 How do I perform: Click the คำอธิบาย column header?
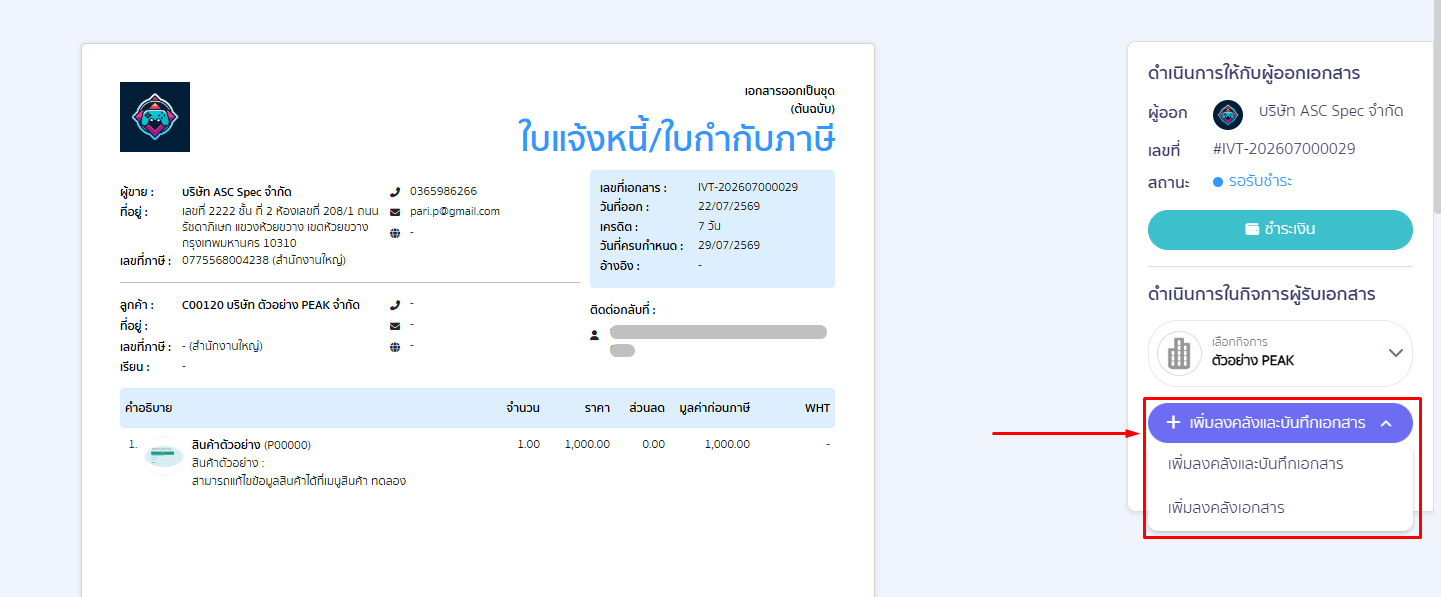[x=149, y=408]
